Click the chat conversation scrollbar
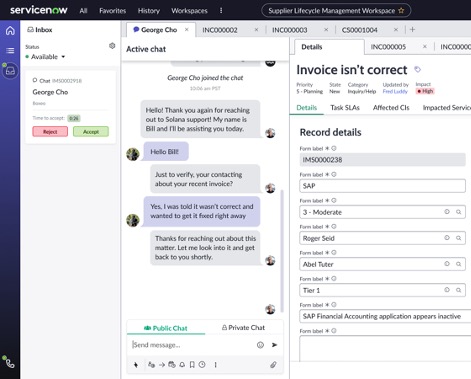The height and width of the screenshot is (379, 471). click(x=282, y=251)
